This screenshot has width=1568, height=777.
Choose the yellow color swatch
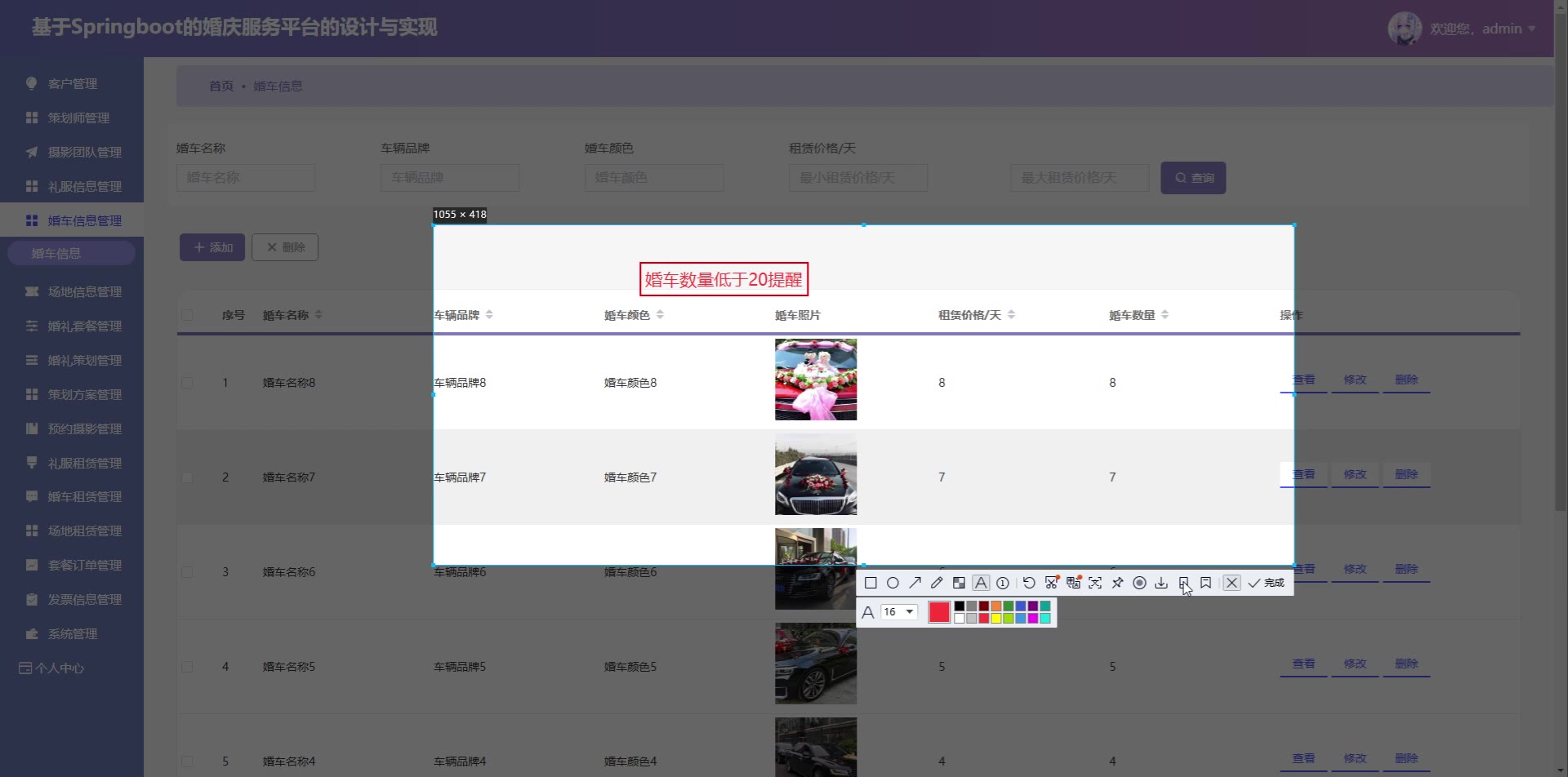996,619
